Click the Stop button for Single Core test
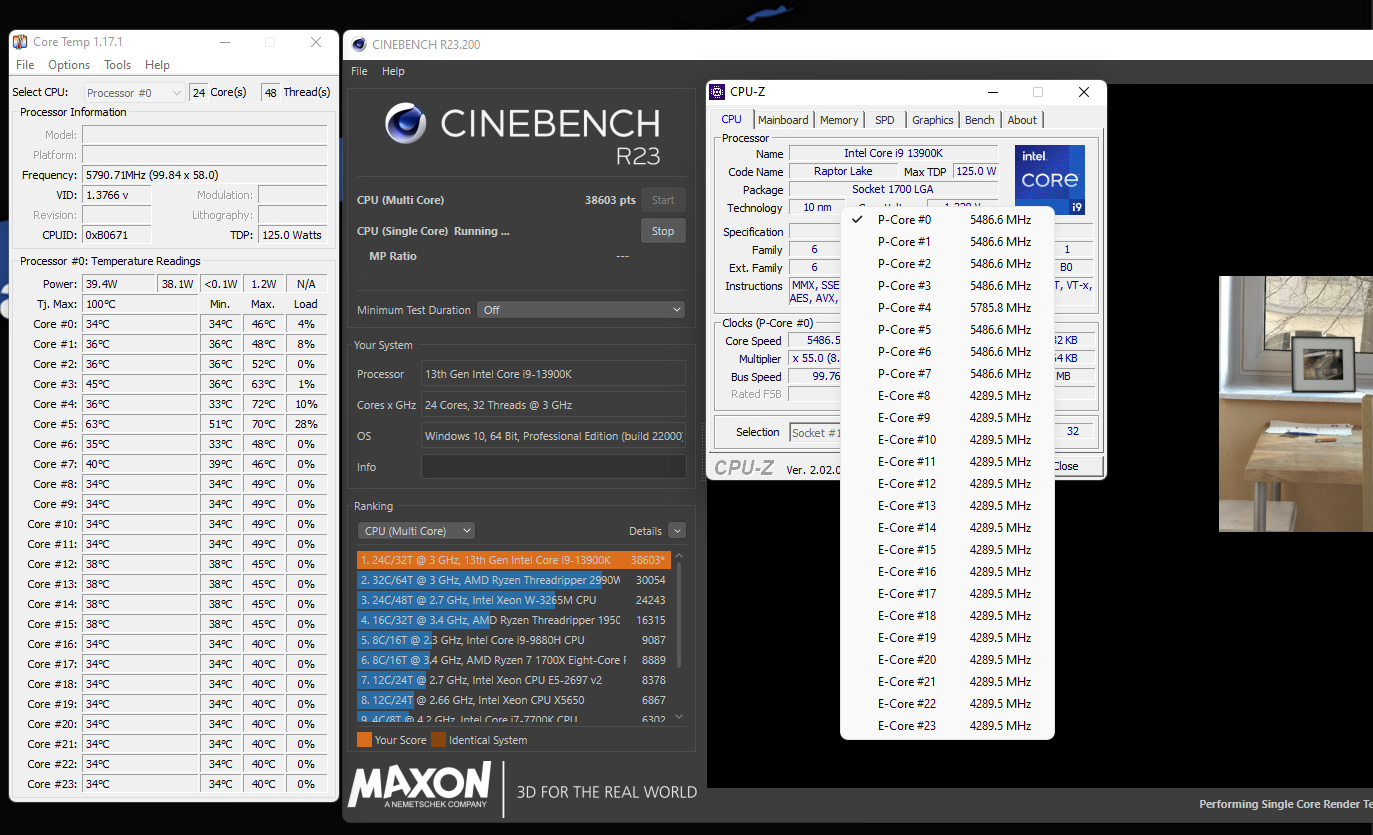This screenshot has height=835, width=1373. [x=663, y=231]
